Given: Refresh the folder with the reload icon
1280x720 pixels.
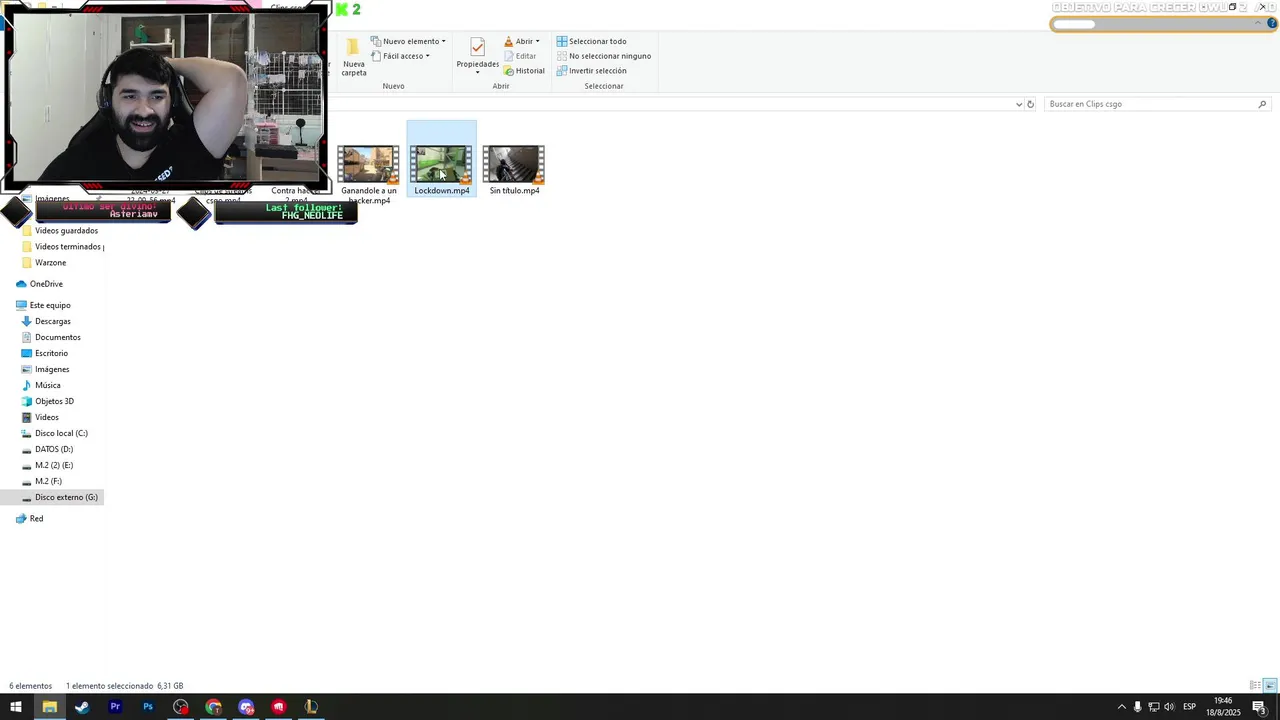Looking at the screenshot, I should point(1031,104).
